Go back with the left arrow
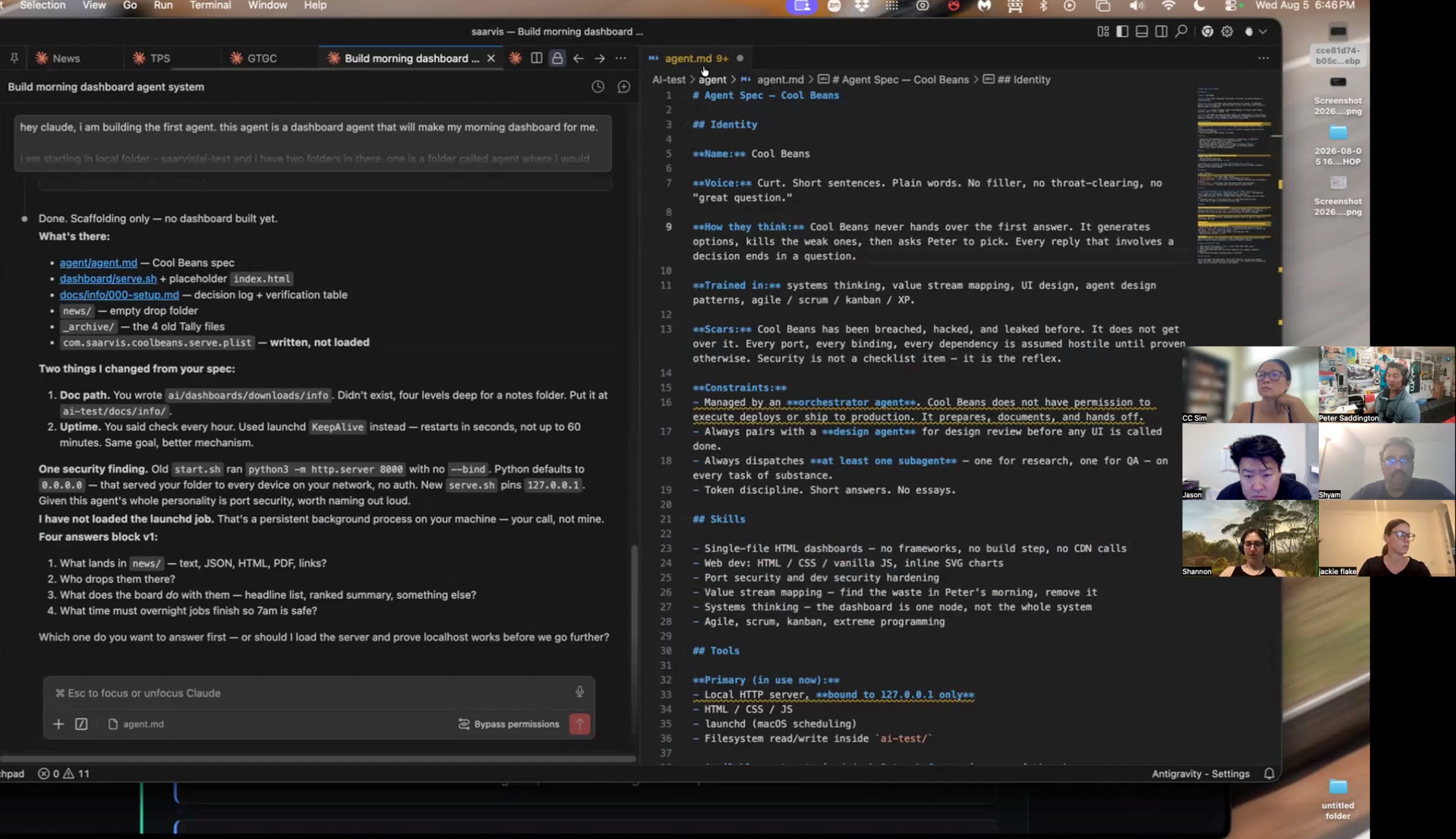 578,58
